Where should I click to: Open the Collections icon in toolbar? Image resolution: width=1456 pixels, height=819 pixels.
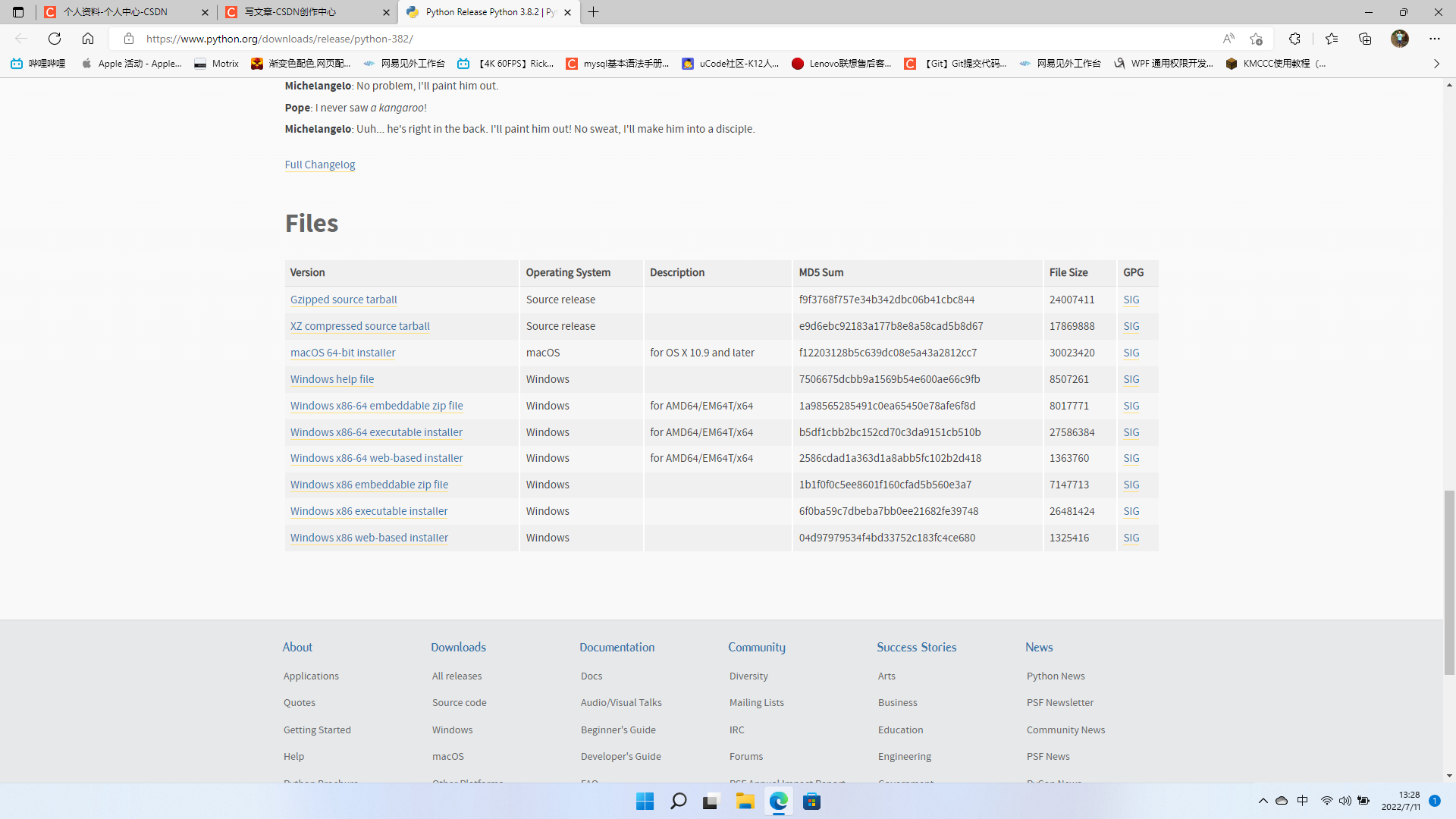click(1365, 39)
